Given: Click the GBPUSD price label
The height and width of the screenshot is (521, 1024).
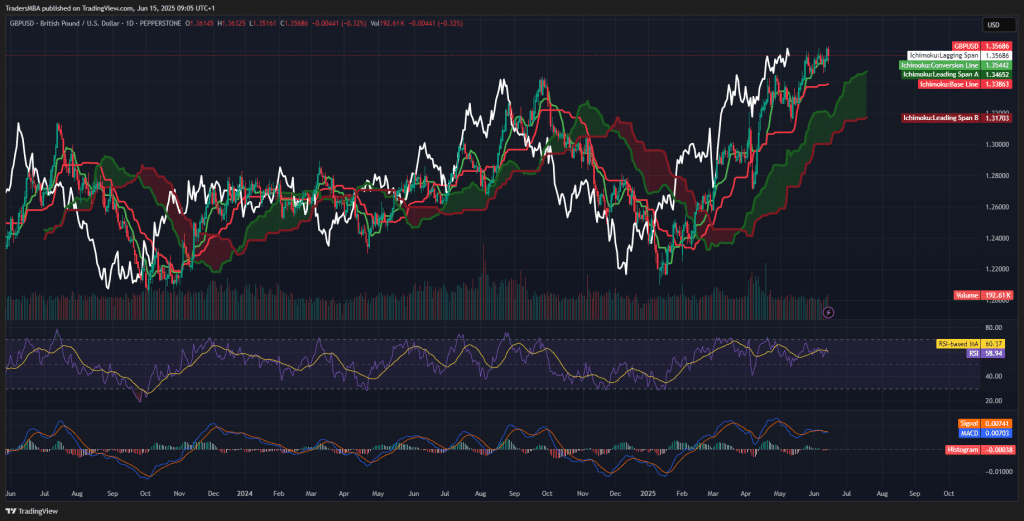Looking at the screenshot, I should [x=966, y=46].
